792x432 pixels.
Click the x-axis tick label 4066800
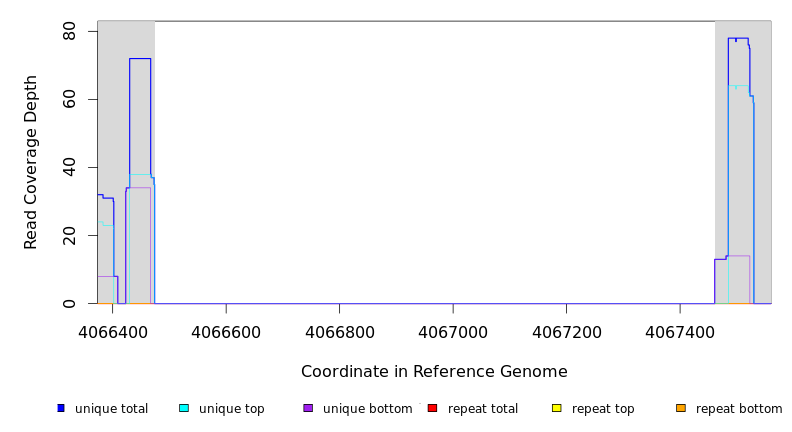click(x=340, y=331)
